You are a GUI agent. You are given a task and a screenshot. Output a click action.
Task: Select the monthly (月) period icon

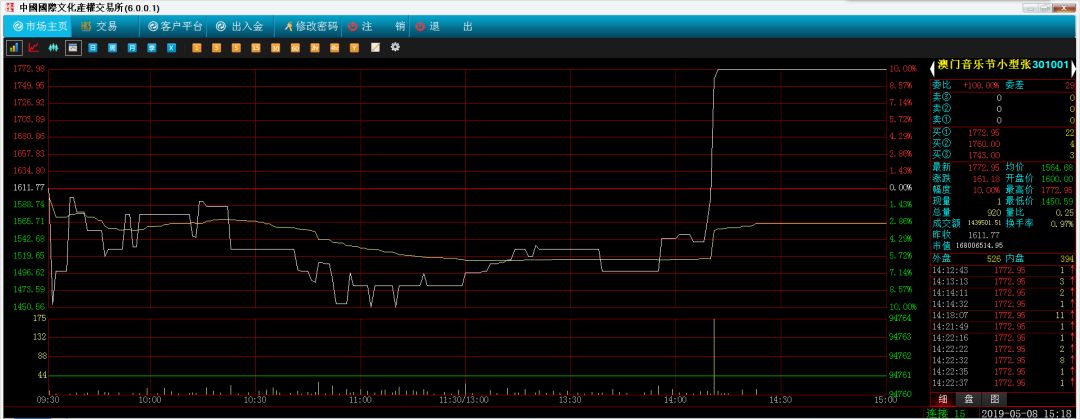pos(132,48)
